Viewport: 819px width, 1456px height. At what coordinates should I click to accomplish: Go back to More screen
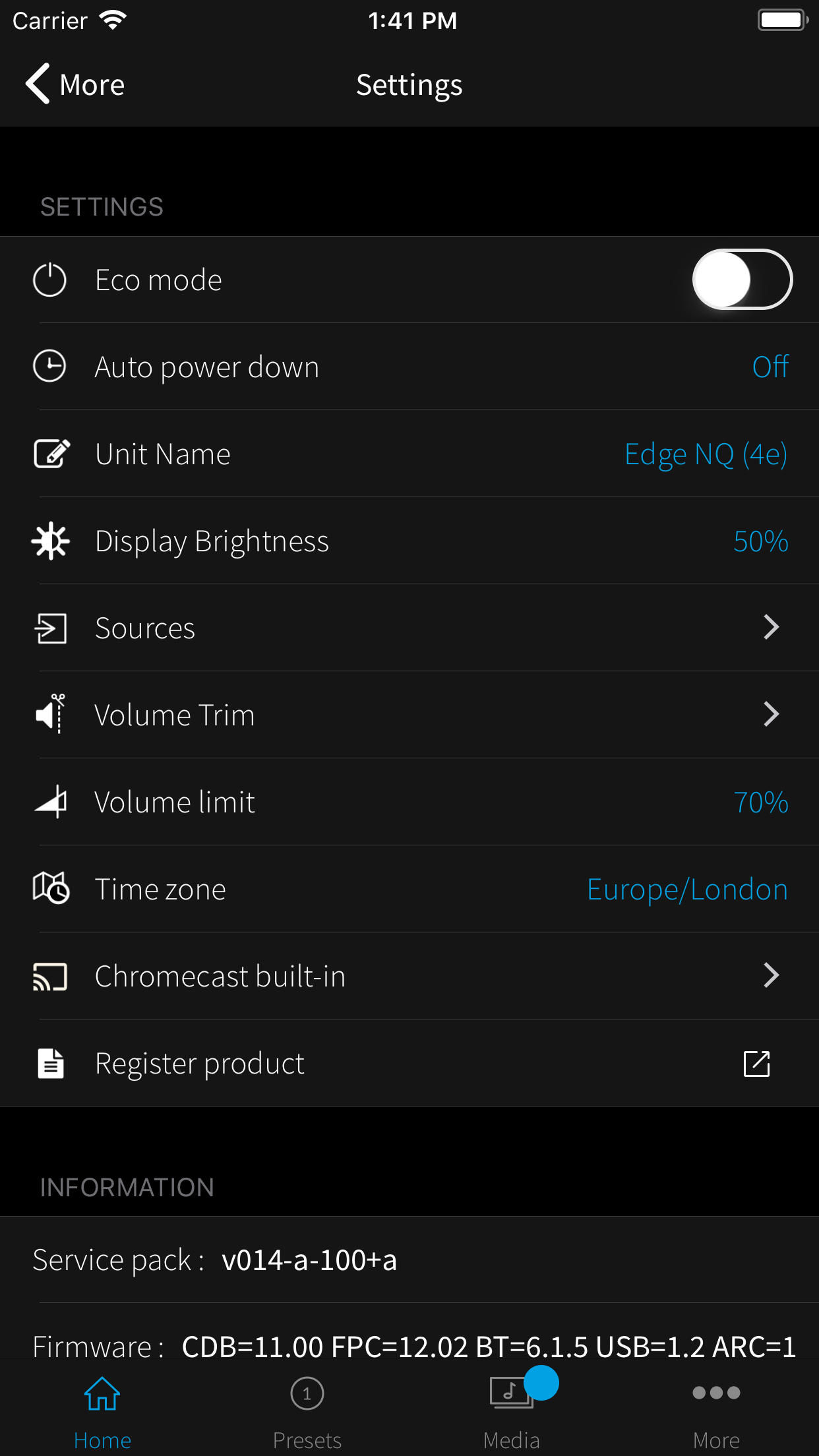coord(75,84)
